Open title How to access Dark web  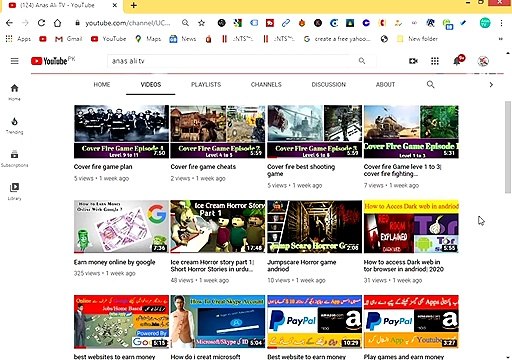pos(404,265)
